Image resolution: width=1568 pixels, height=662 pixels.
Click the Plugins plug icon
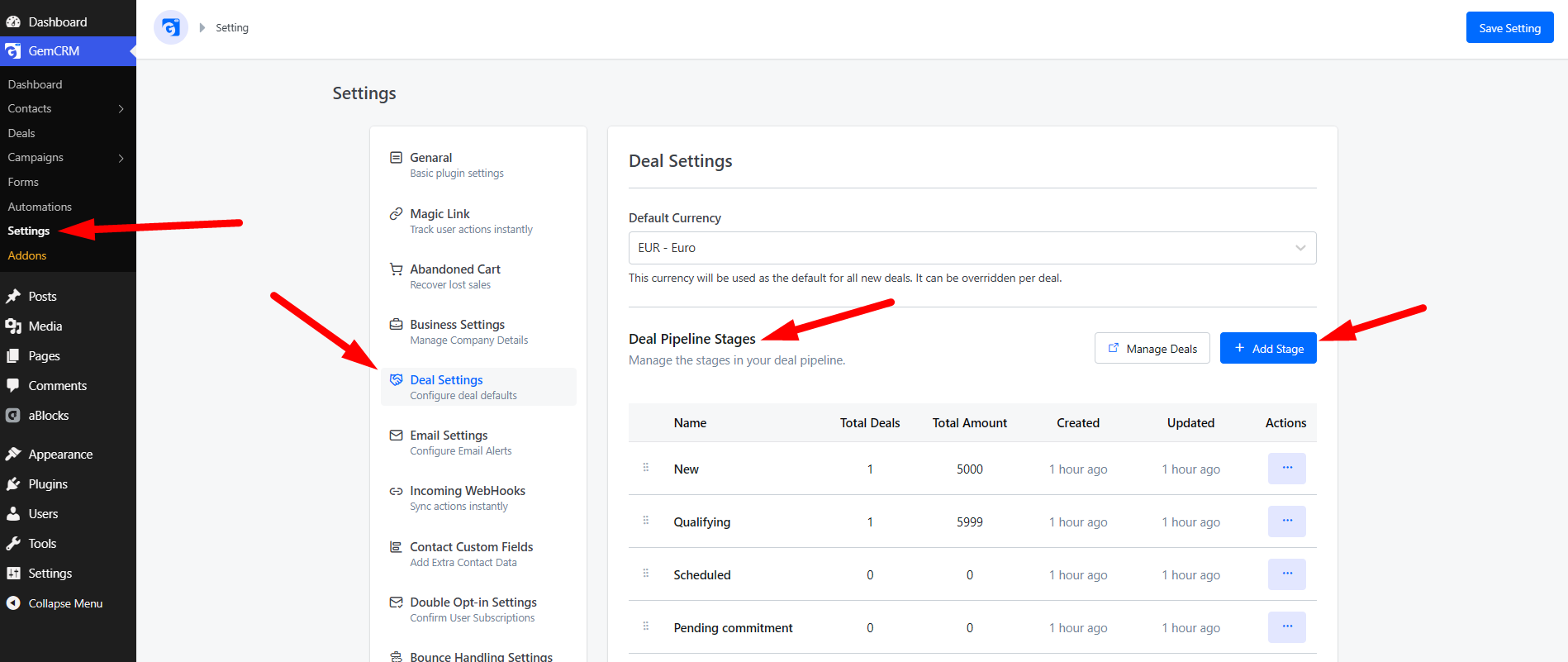pos(13,484)
